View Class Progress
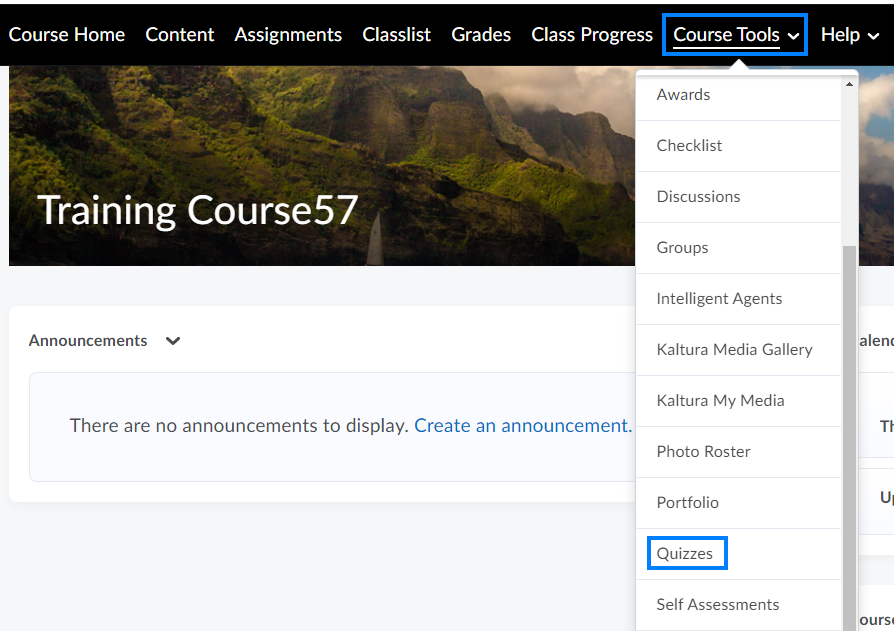This screenshot has width=894, height=631. 592,35
